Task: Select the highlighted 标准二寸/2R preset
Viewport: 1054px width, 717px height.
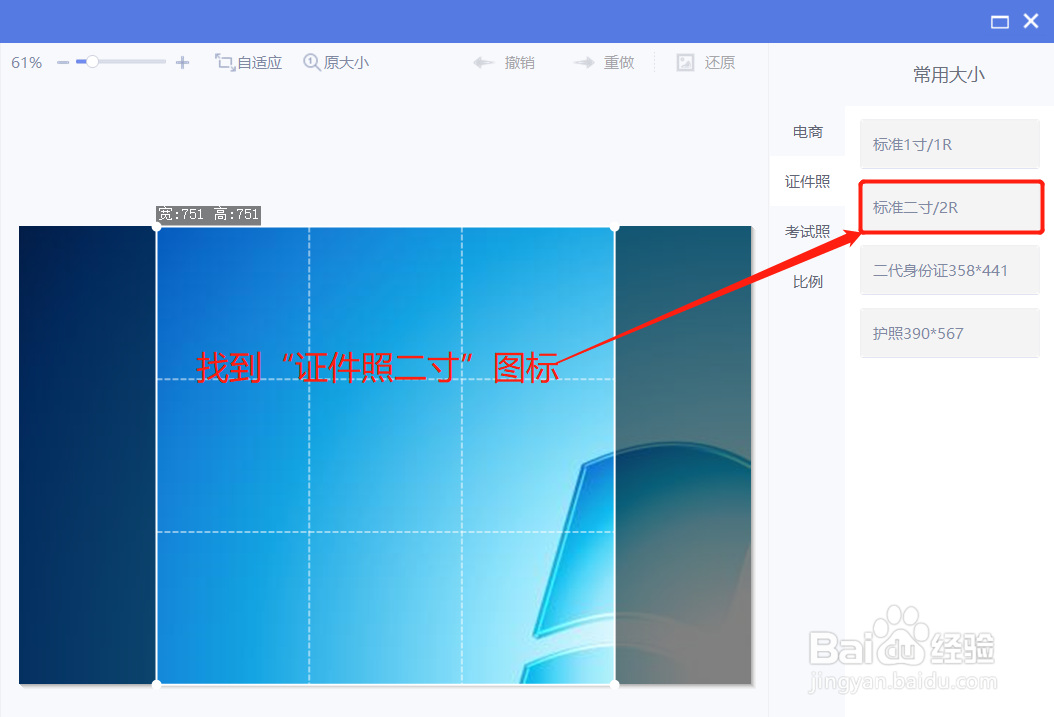Action: click(949, 206)
